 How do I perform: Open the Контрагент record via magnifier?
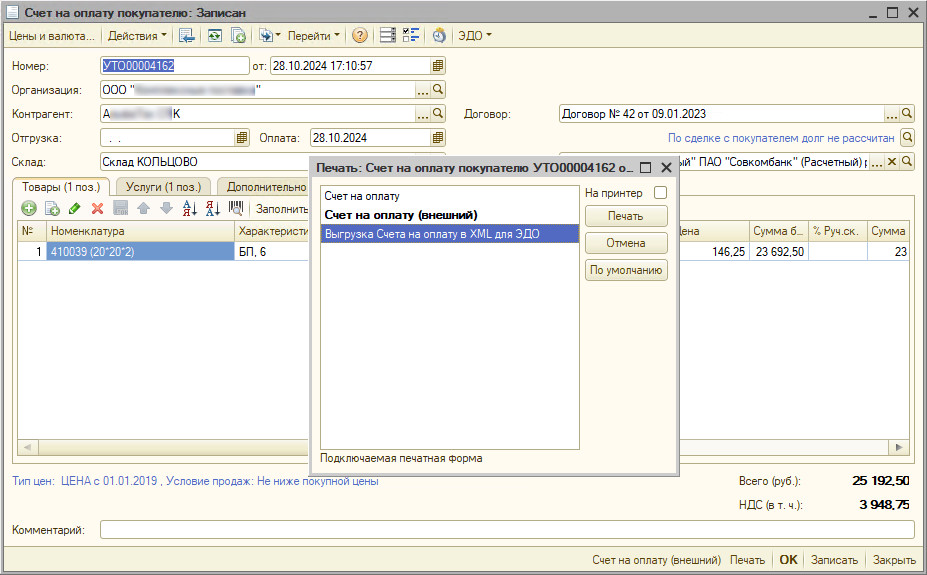tap(437, 113)
